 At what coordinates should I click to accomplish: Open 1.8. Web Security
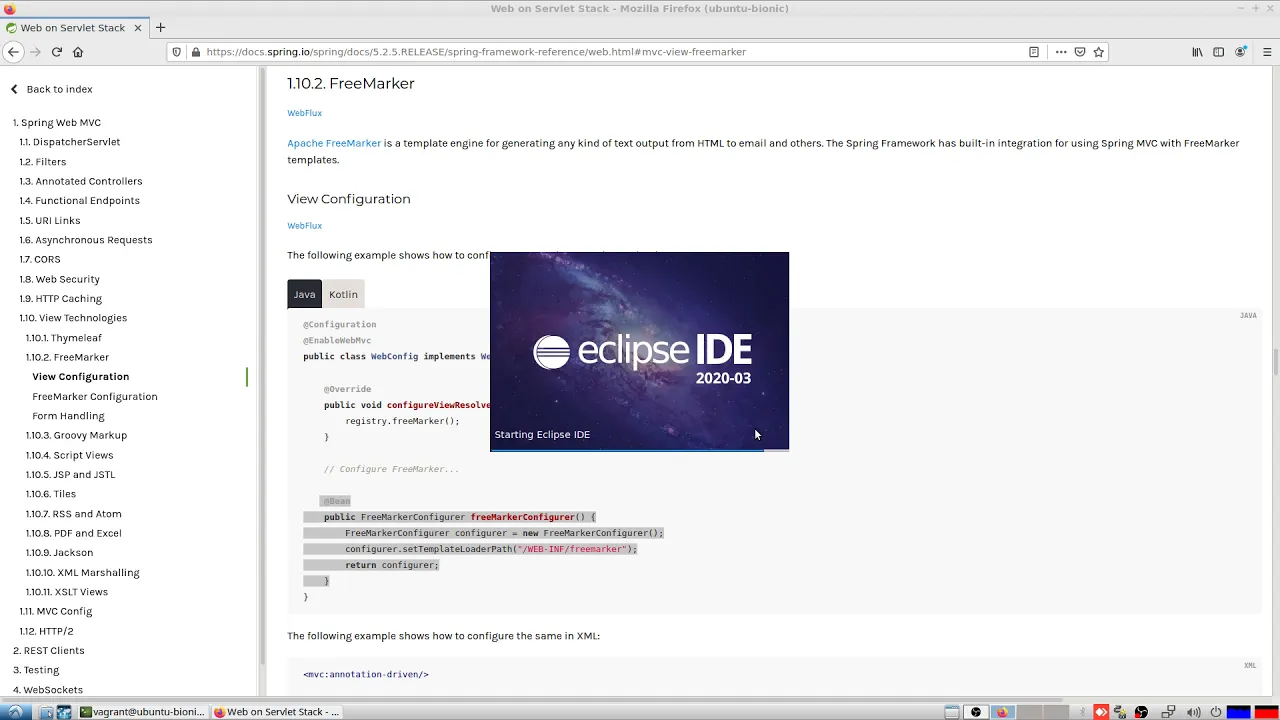click(60, 279)
